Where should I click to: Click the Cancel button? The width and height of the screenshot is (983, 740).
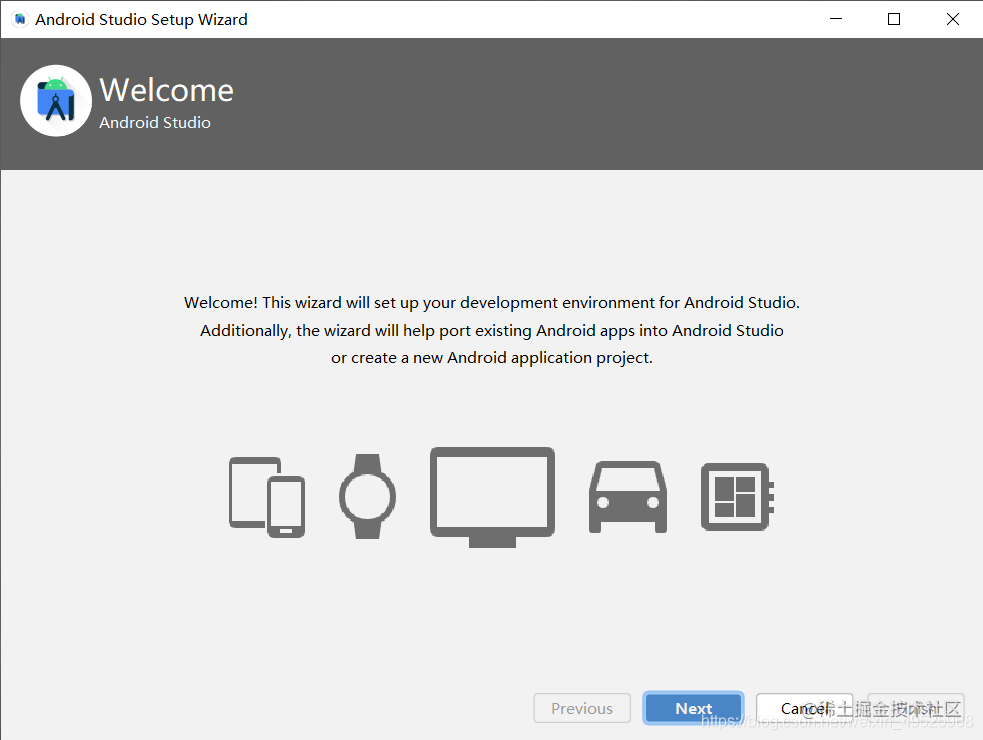[x=805, y=708]
